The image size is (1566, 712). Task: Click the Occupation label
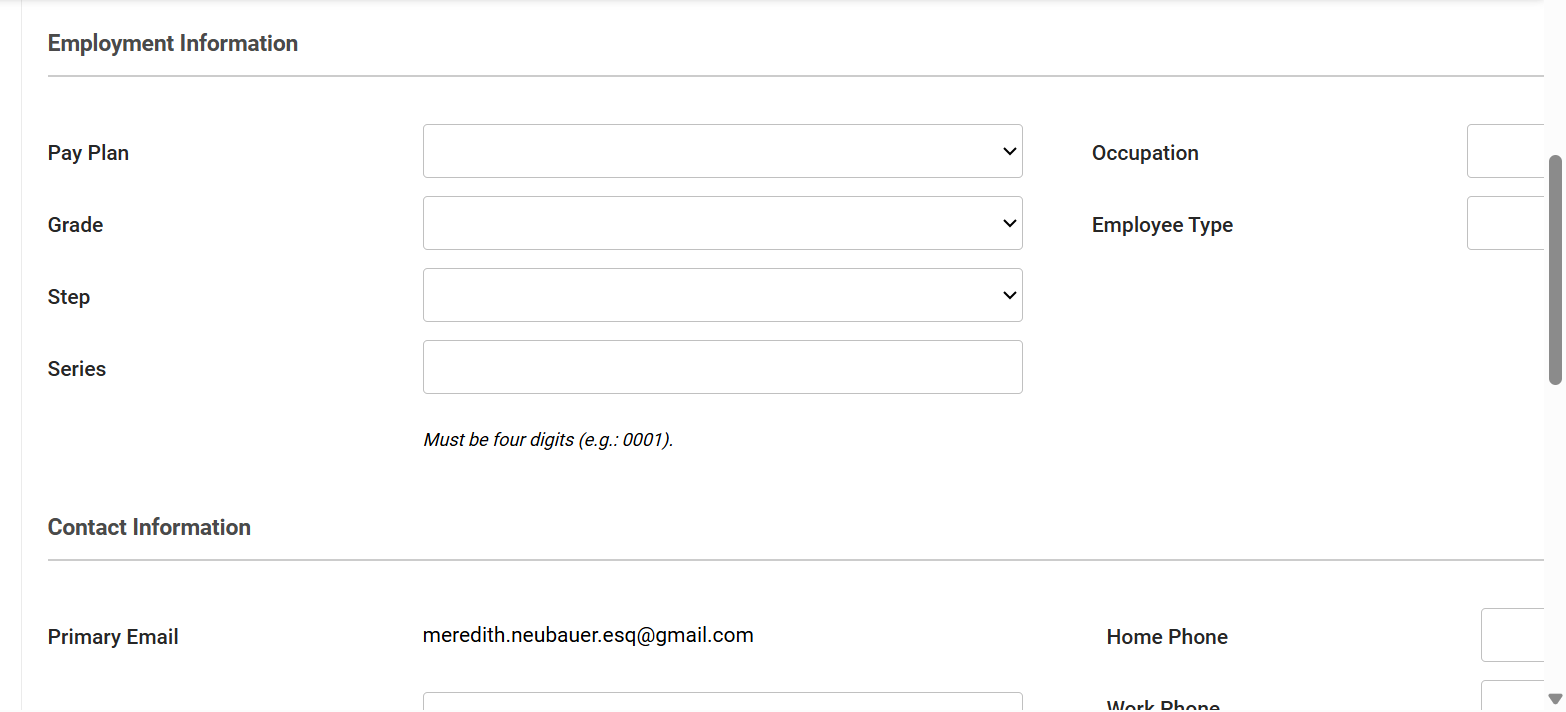pyautogui.click(x=1145, y=153)
